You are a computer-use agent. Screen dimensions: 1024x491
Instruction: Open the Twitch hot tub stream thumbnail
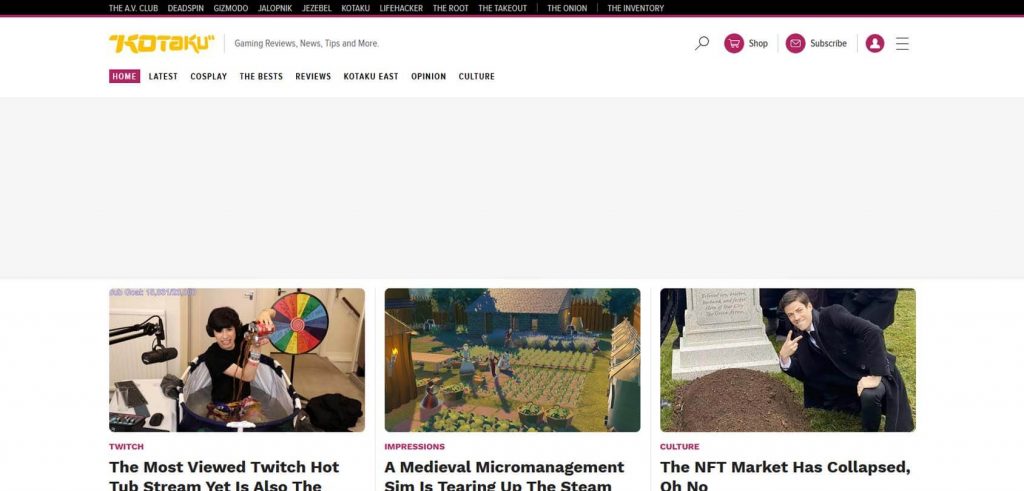coord(237,360)
